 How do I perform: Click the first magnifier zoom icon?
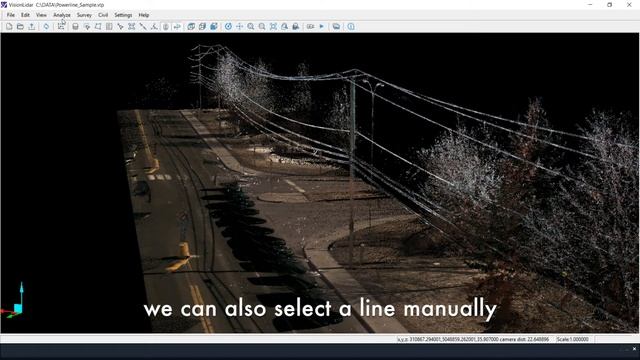[251, 27]
